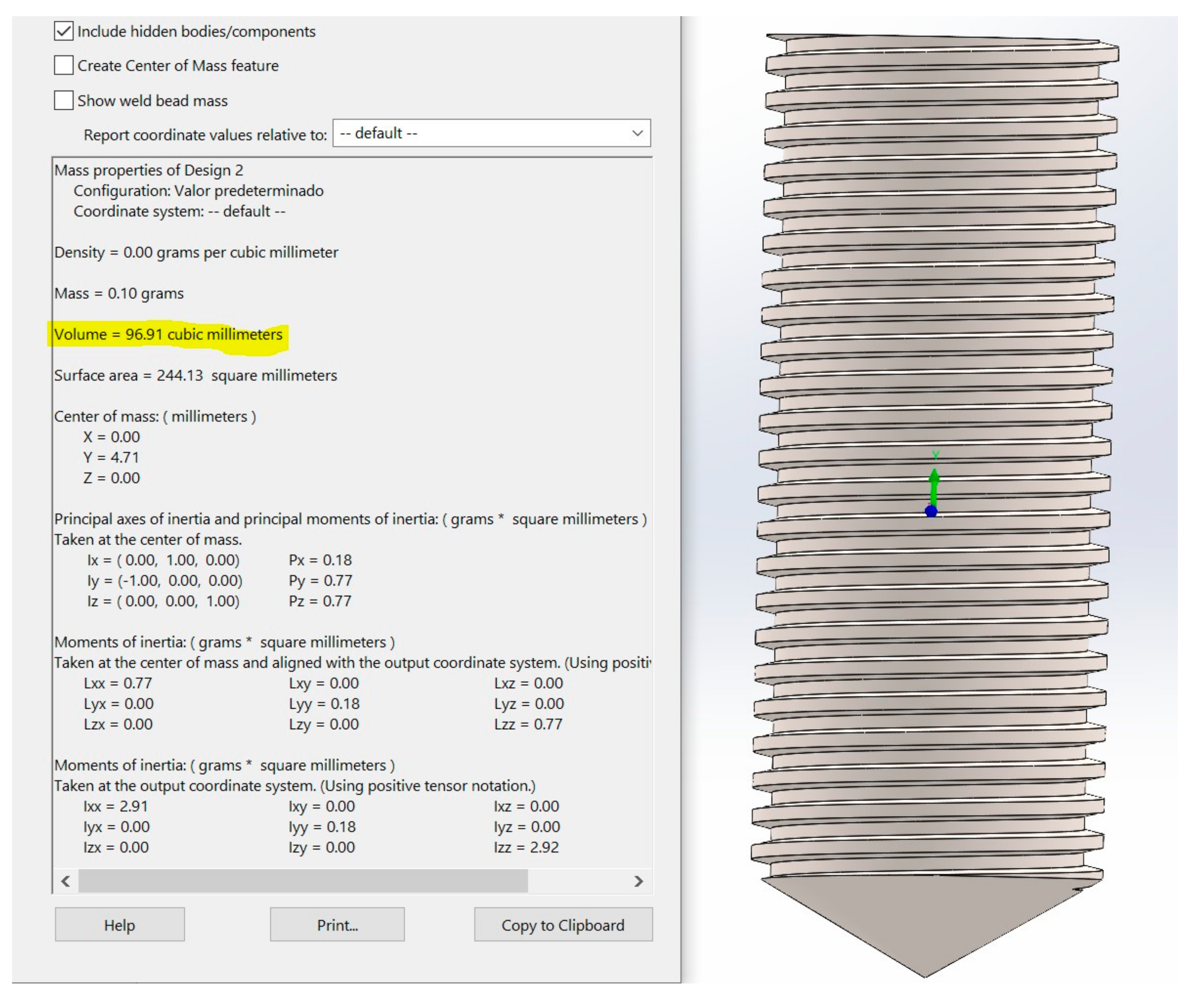Click the Mass = 0.10 grams line
The width and height of the screenshot is (1204, 995).
(x=119, y=293)
